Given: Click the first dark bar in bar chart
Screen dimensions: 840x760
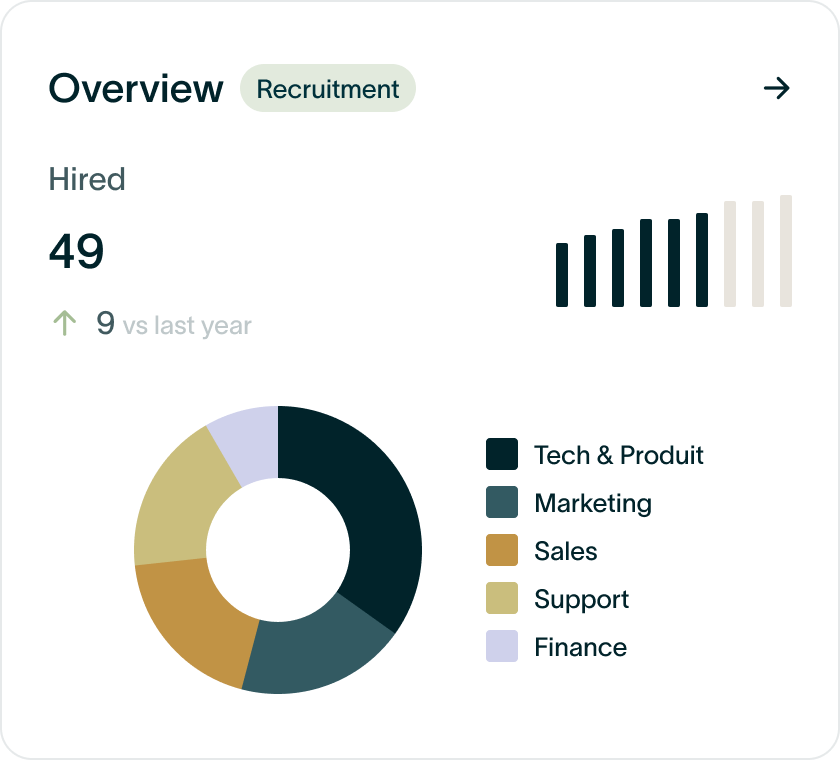Looking at the screenshot, I should [562, 275].
